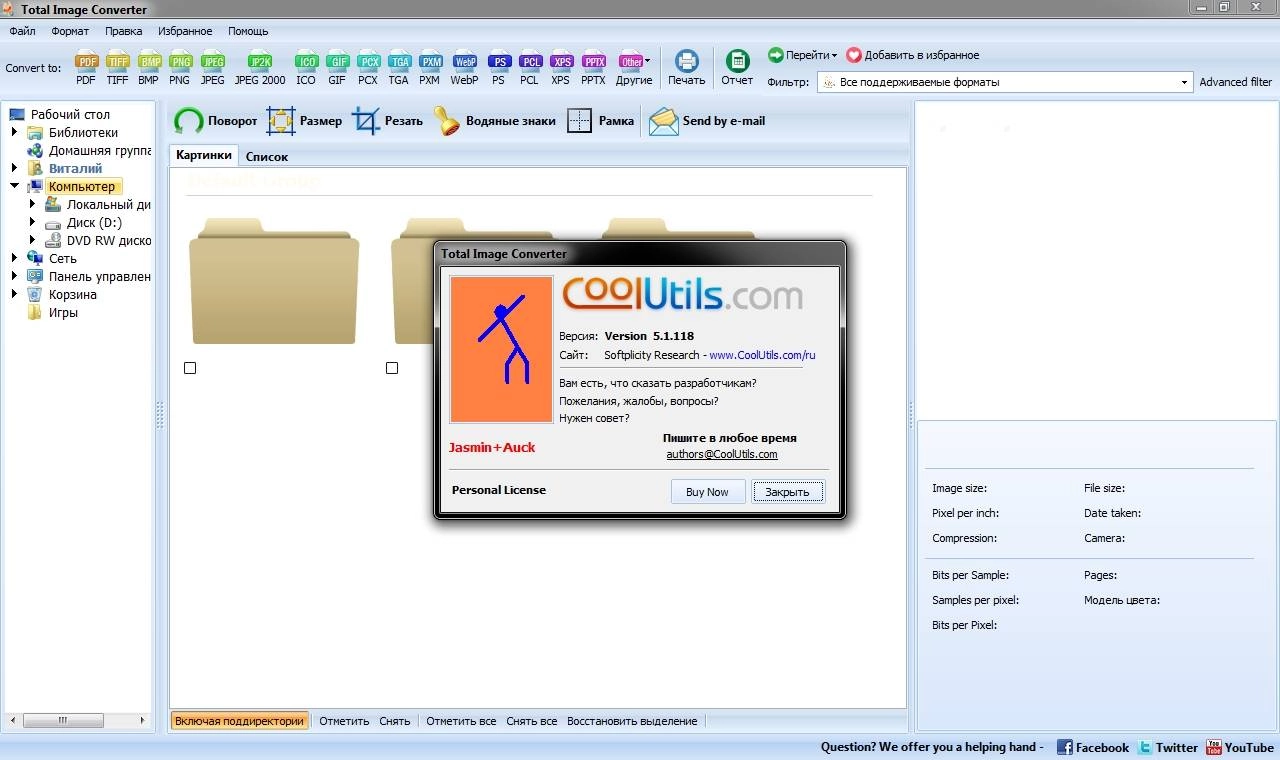The image size is (1280, 760).
Task: Expand the Сеть tree node
Action: click(x=15, y=258)
